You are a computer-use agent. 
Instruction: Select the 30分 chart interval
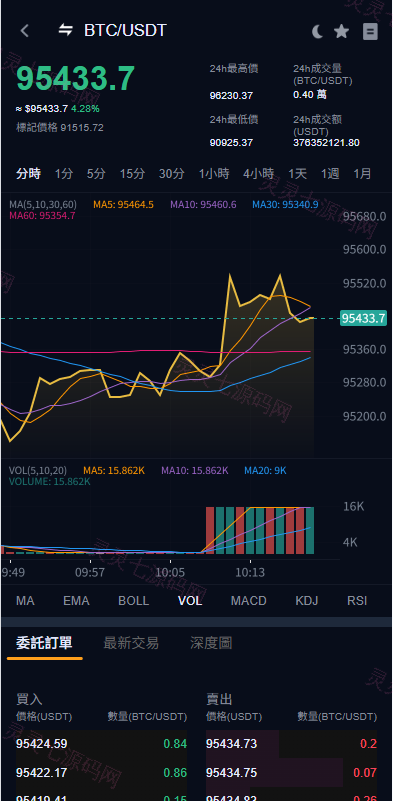(171, 174)
